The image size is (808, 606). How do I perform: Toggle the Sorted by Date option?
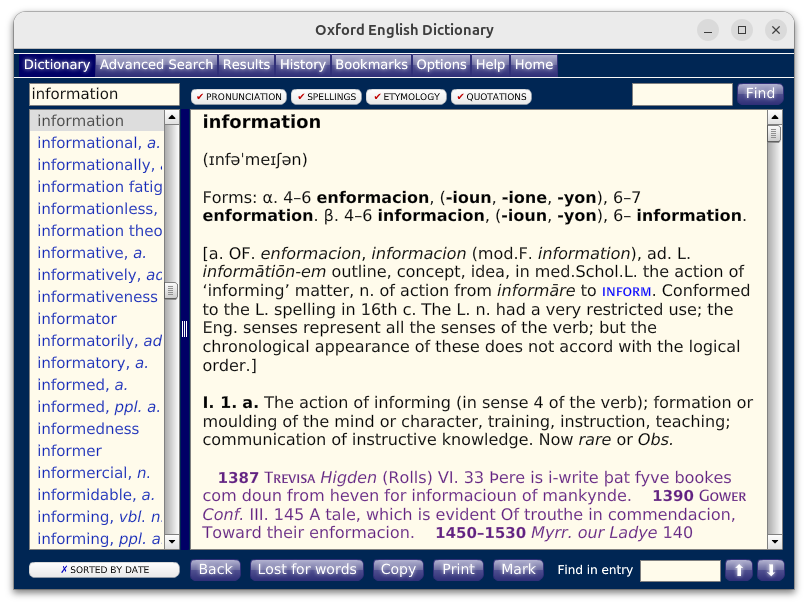point(105,569)
